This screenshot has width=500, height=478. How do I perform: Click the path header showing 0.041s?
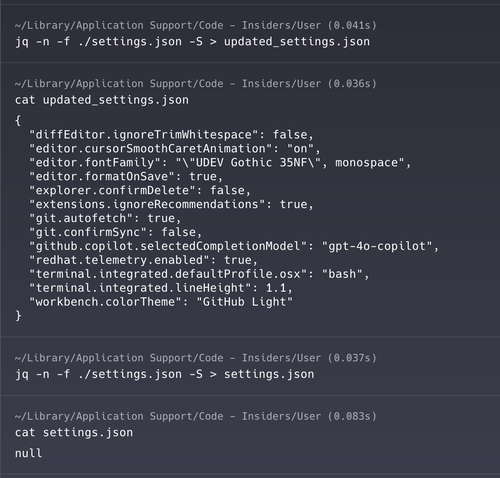(196, 25)
